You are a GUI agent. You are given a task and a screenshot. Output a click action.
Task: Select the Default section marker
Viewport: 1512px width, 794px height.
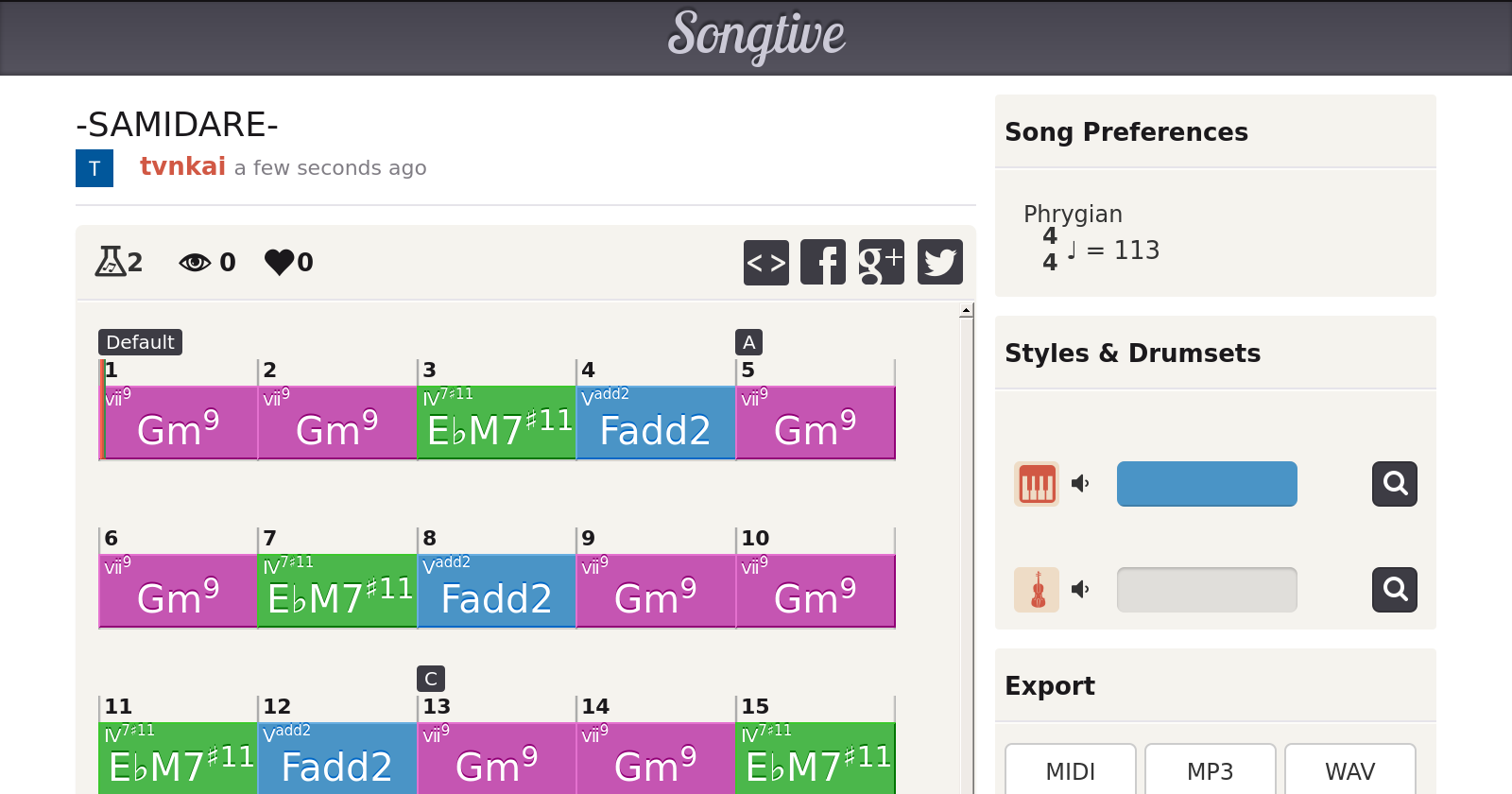[140, 342]
